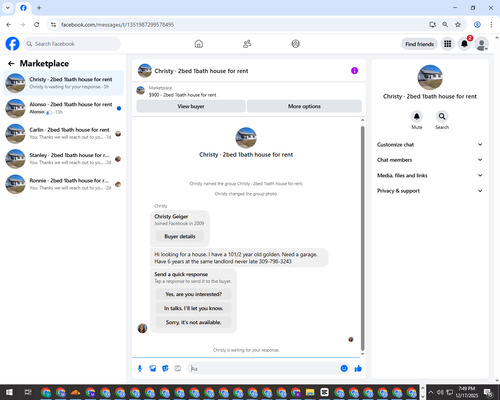Click the sender avatar beside quick responses

point(142,328)
